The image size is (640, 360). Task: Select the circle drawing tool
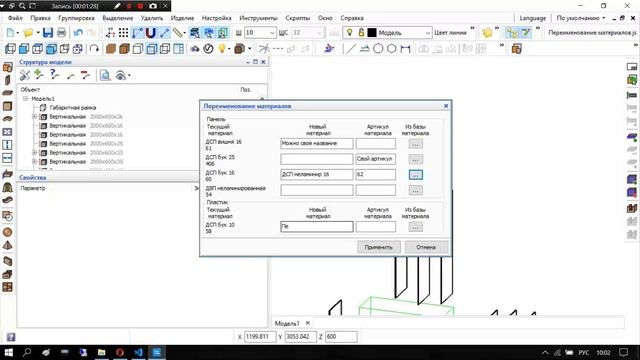pyautogui.click(x=378, y=49)
